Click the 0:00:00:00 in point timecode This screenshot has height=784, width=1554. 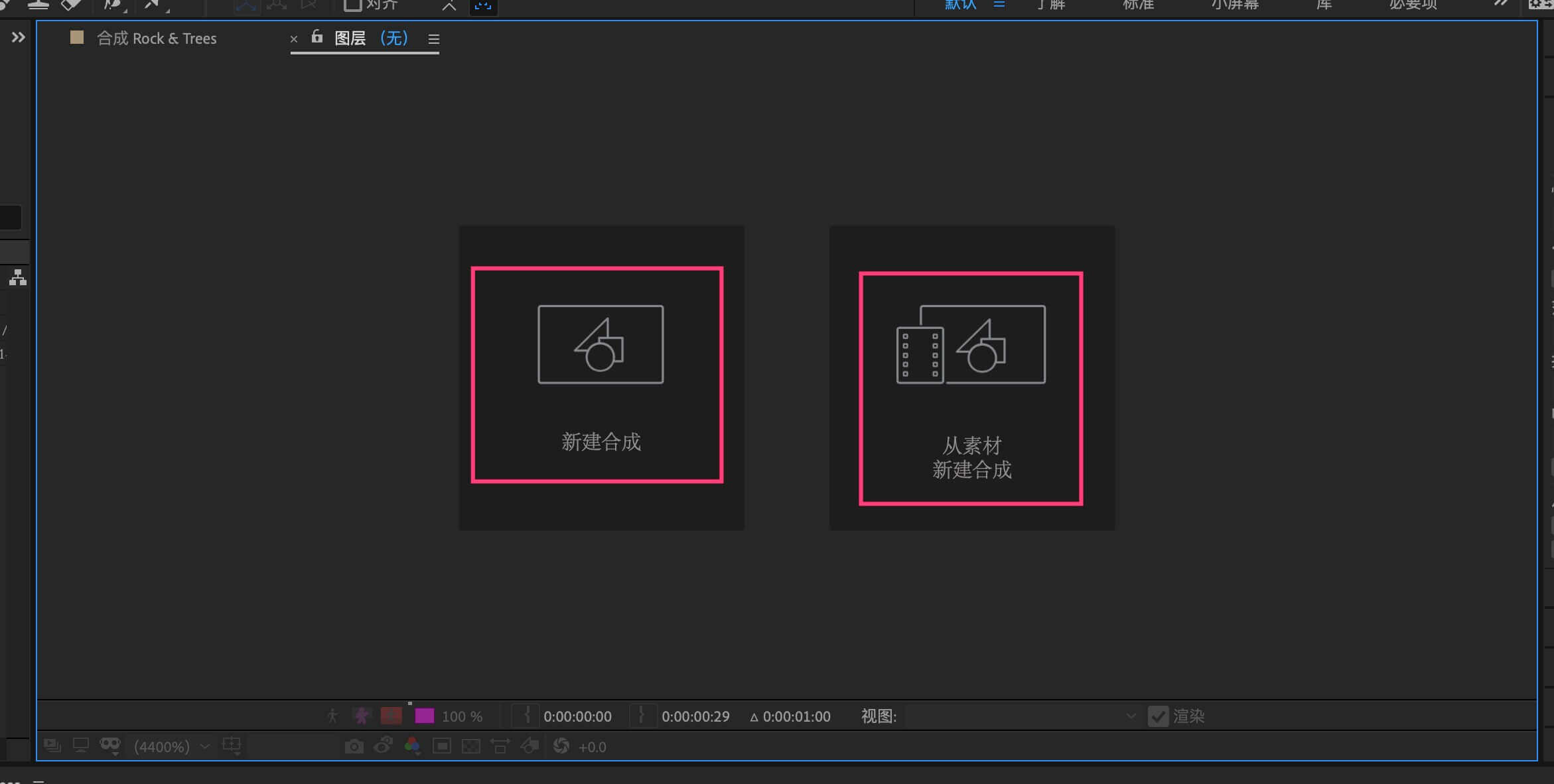(x=577, y=716)
